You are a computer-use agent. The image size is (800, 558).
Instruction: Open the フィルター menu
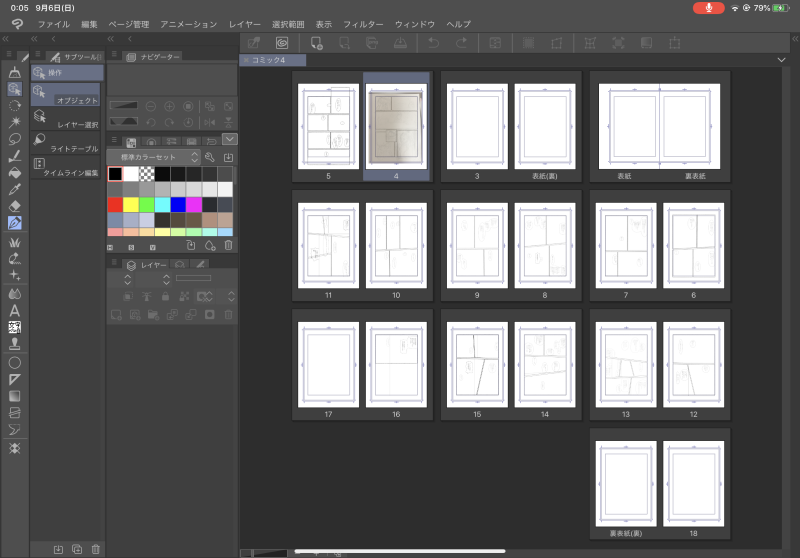tap(363, 23)
